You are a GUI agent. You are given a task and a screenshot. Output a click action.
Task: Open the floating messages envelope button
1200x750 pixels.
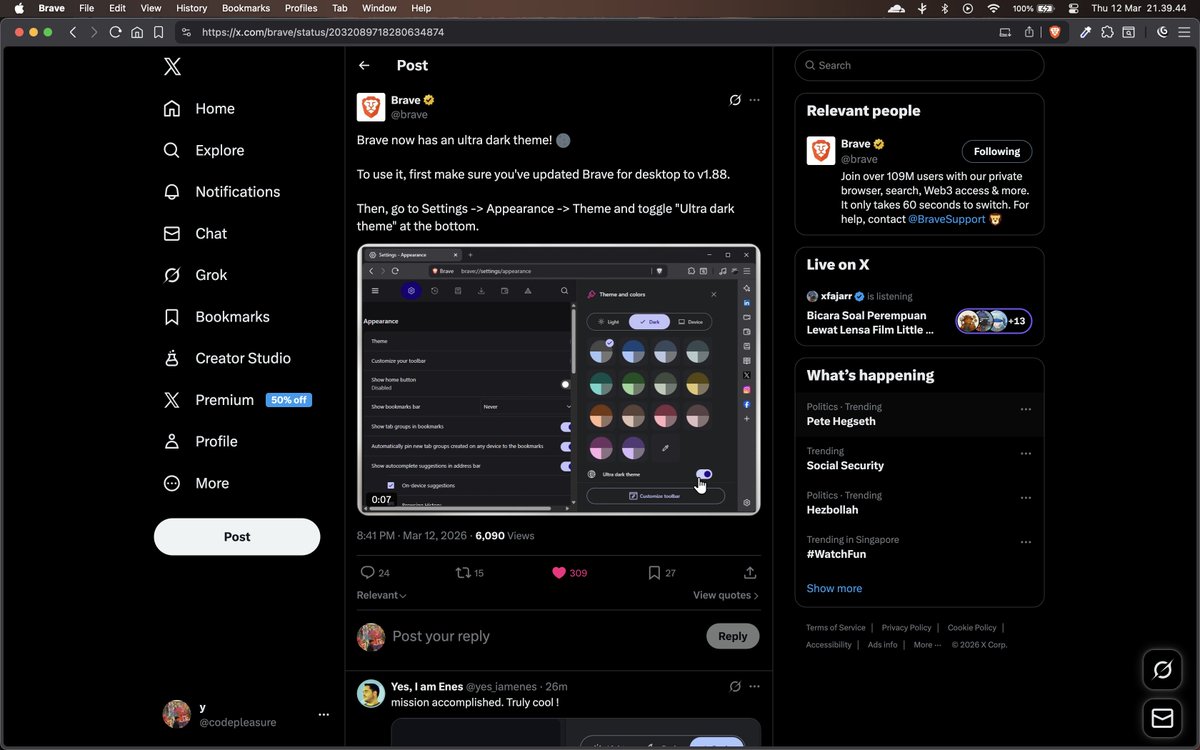pyautogui.click(x=1162, y=718)
